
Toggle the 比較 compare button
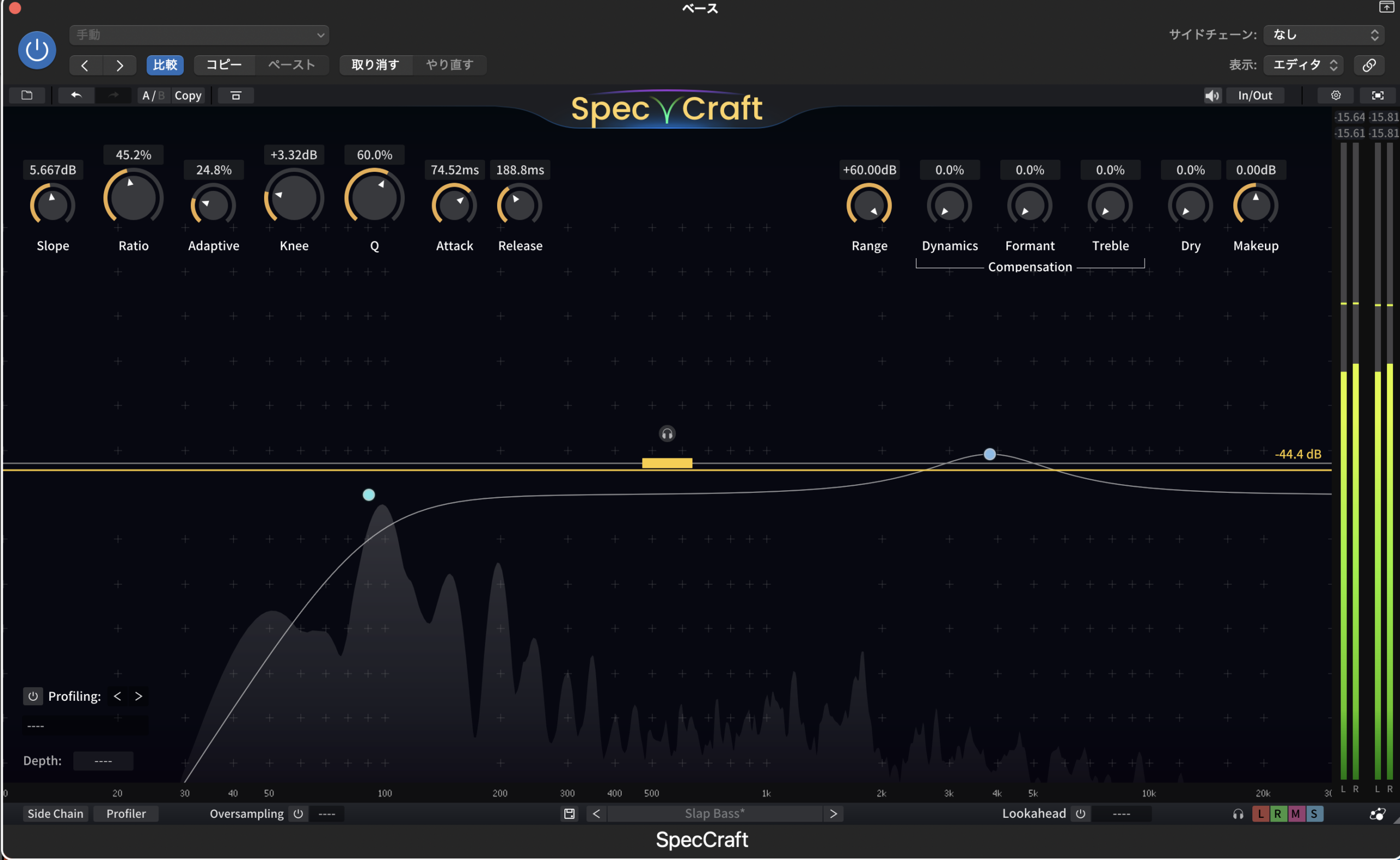tap(165, 65)
